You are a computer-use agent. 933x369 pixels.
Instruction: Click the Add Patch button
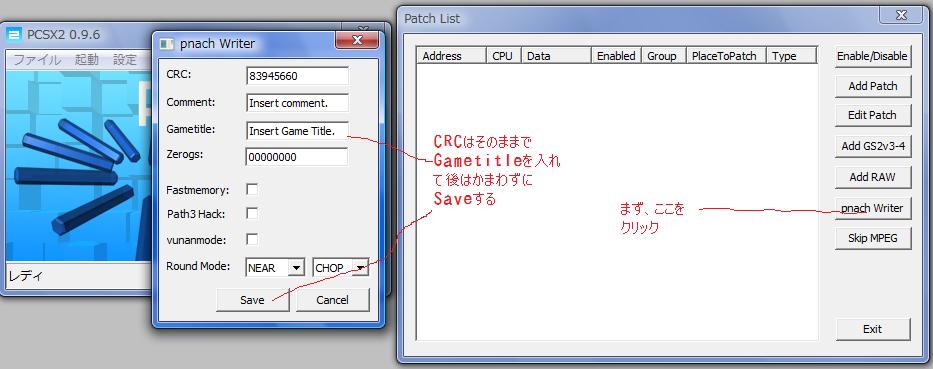pos(872,86)
